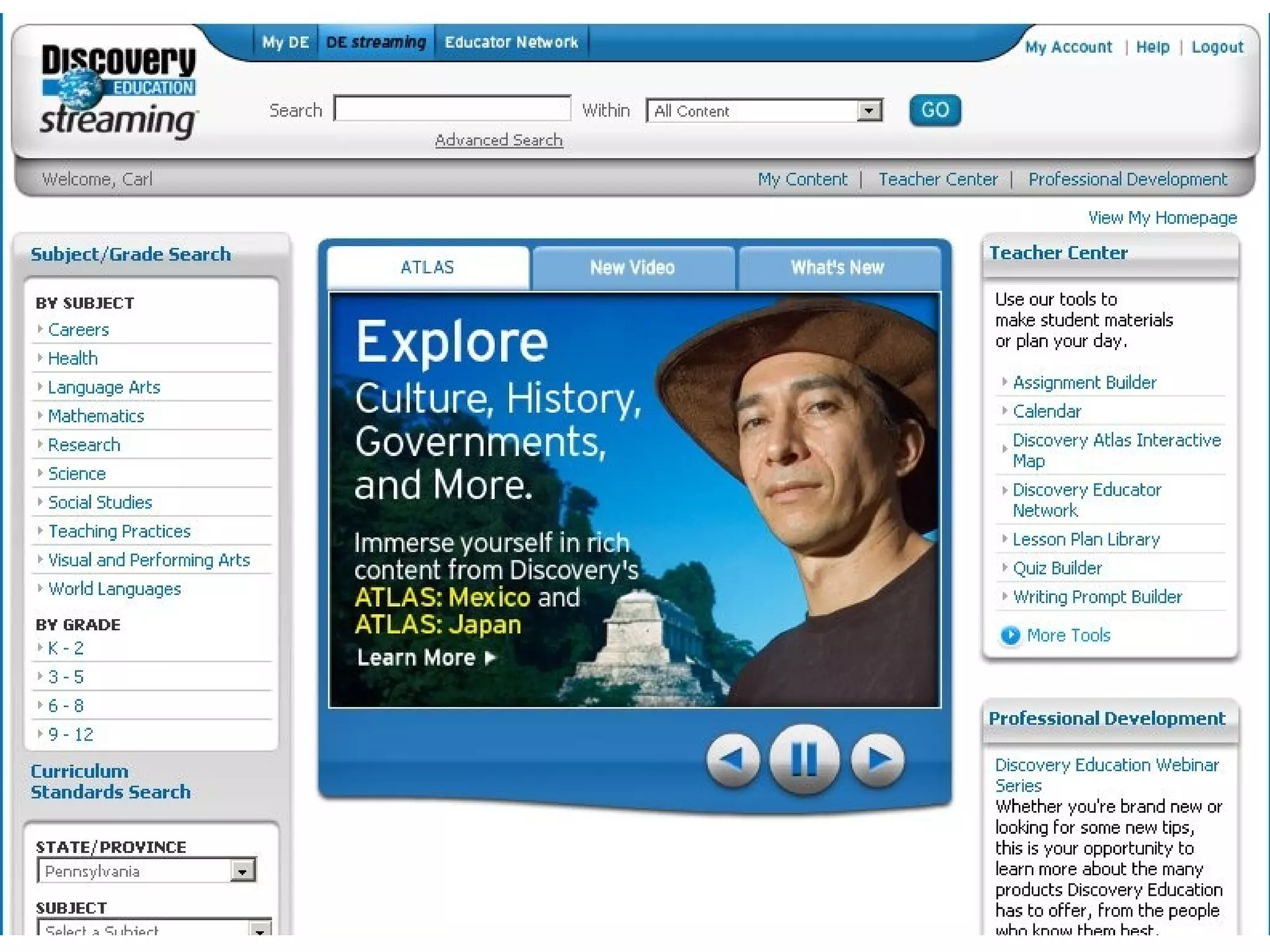Click the Learn More arrow in banner
1270x952 pixels.
[490, 658]
